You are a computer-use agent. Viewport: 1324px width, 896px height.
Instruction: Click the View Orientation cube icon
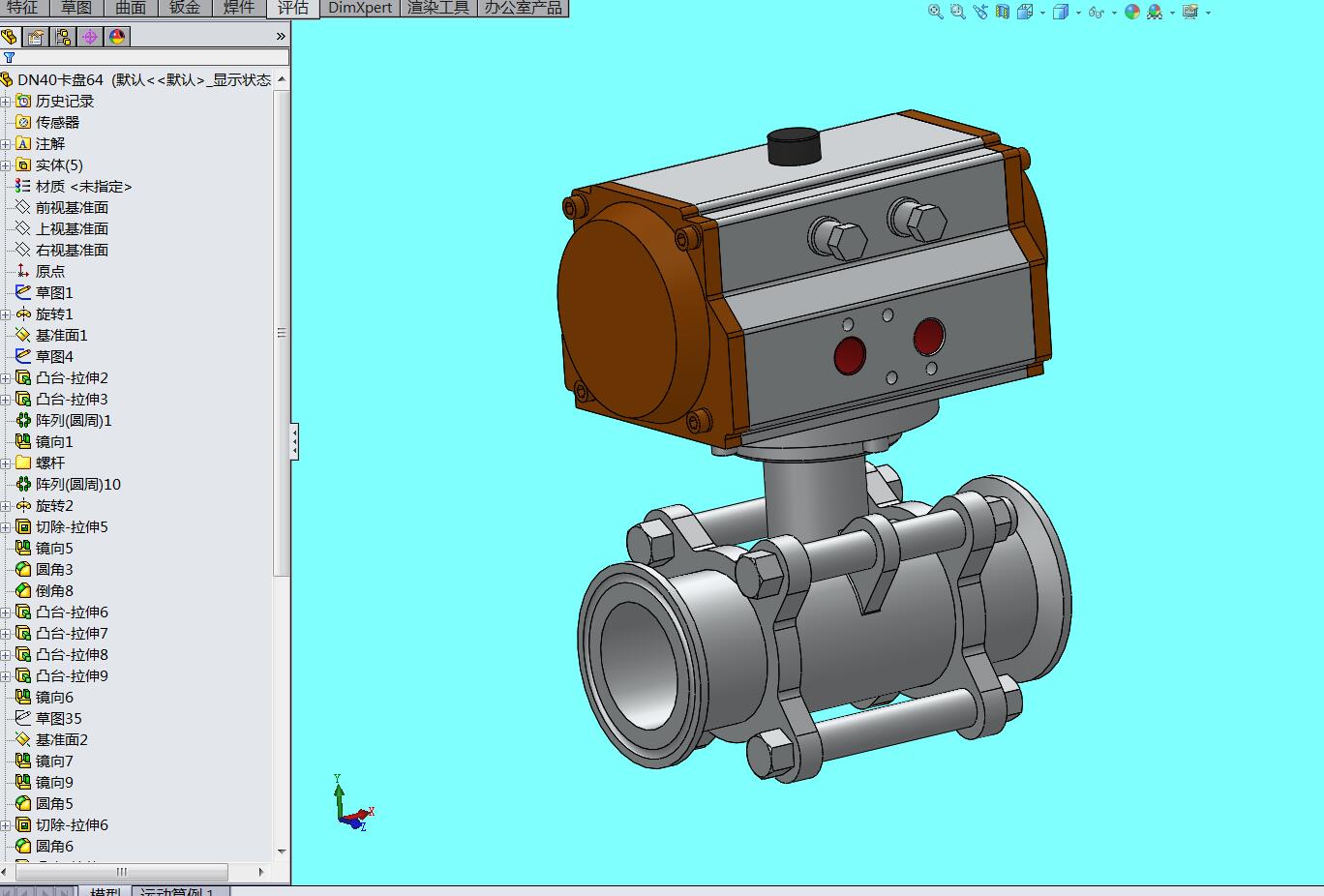1025,12
